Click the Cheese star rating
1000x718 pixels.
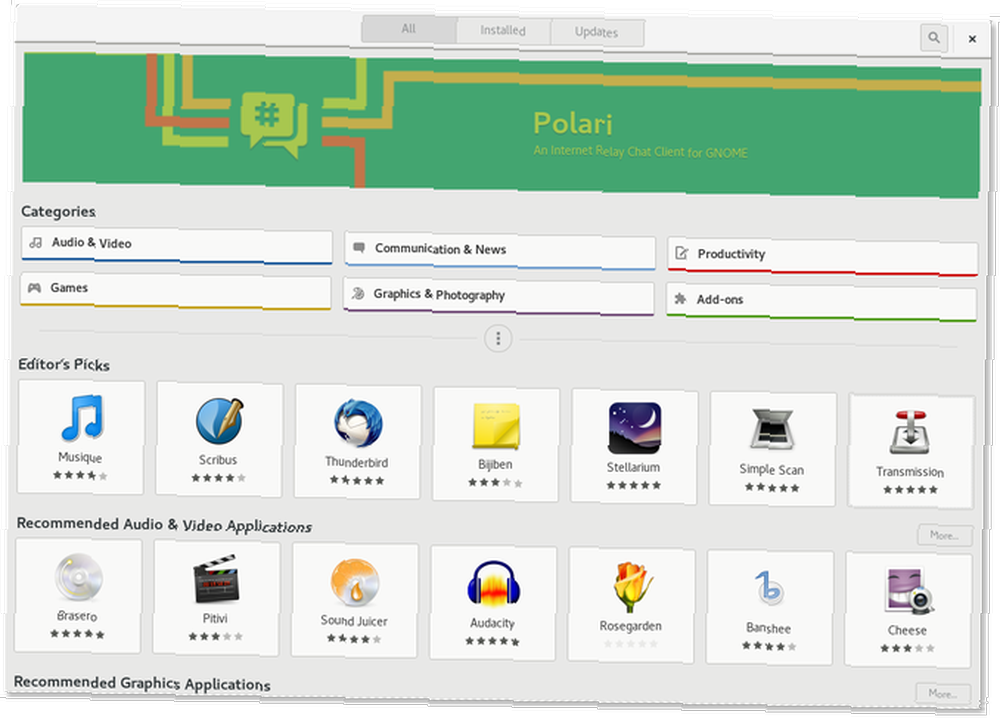tap(908, 648)
